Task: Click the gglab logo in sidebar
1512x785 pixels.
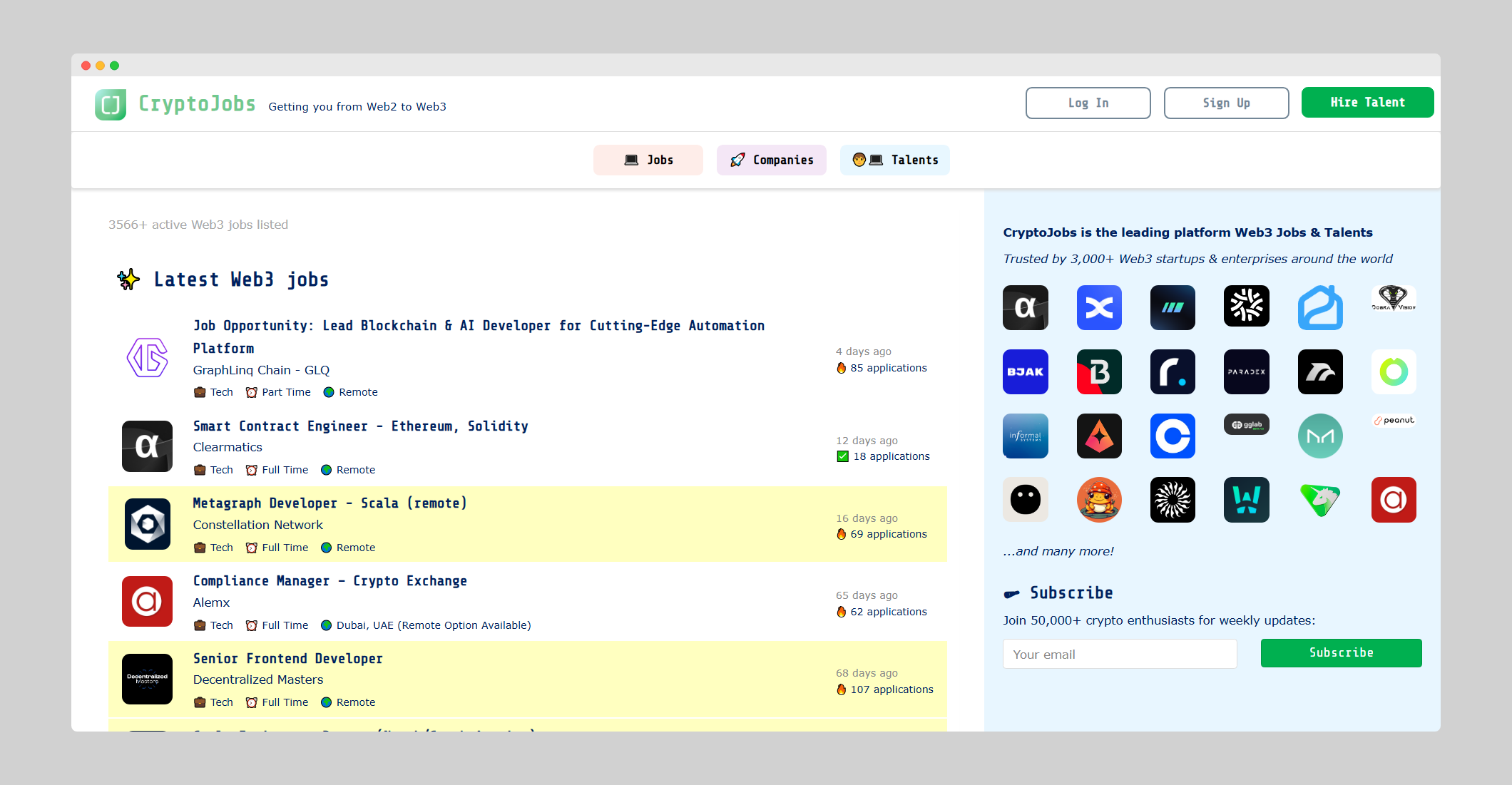Action: [x=1247, y=424]
